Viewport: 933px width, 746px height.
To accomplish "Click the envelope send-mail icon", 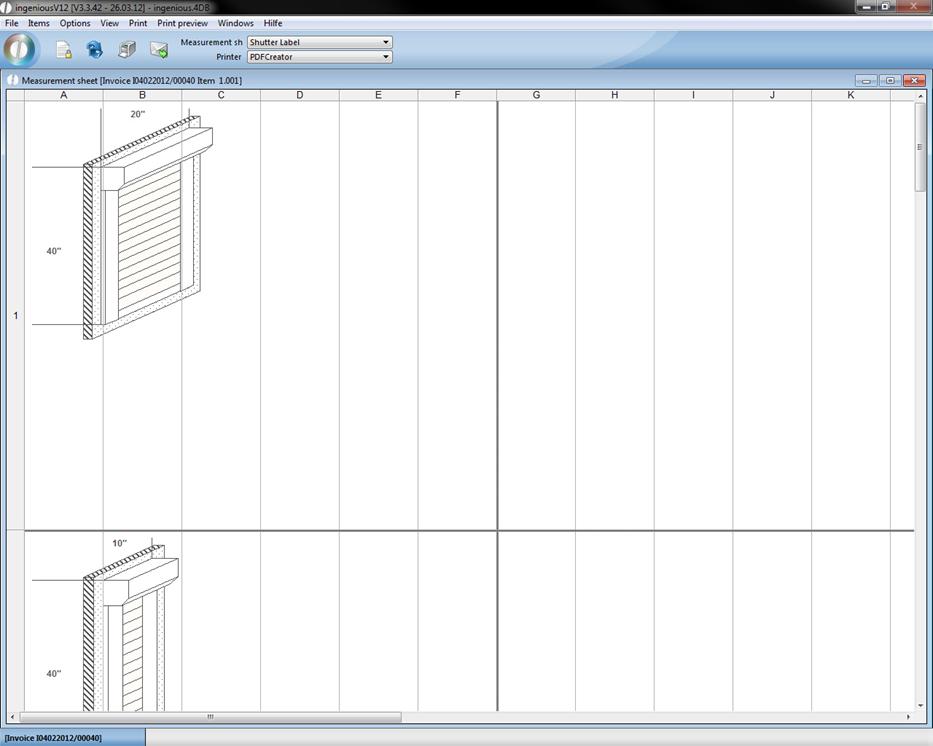I will [159, 50].
